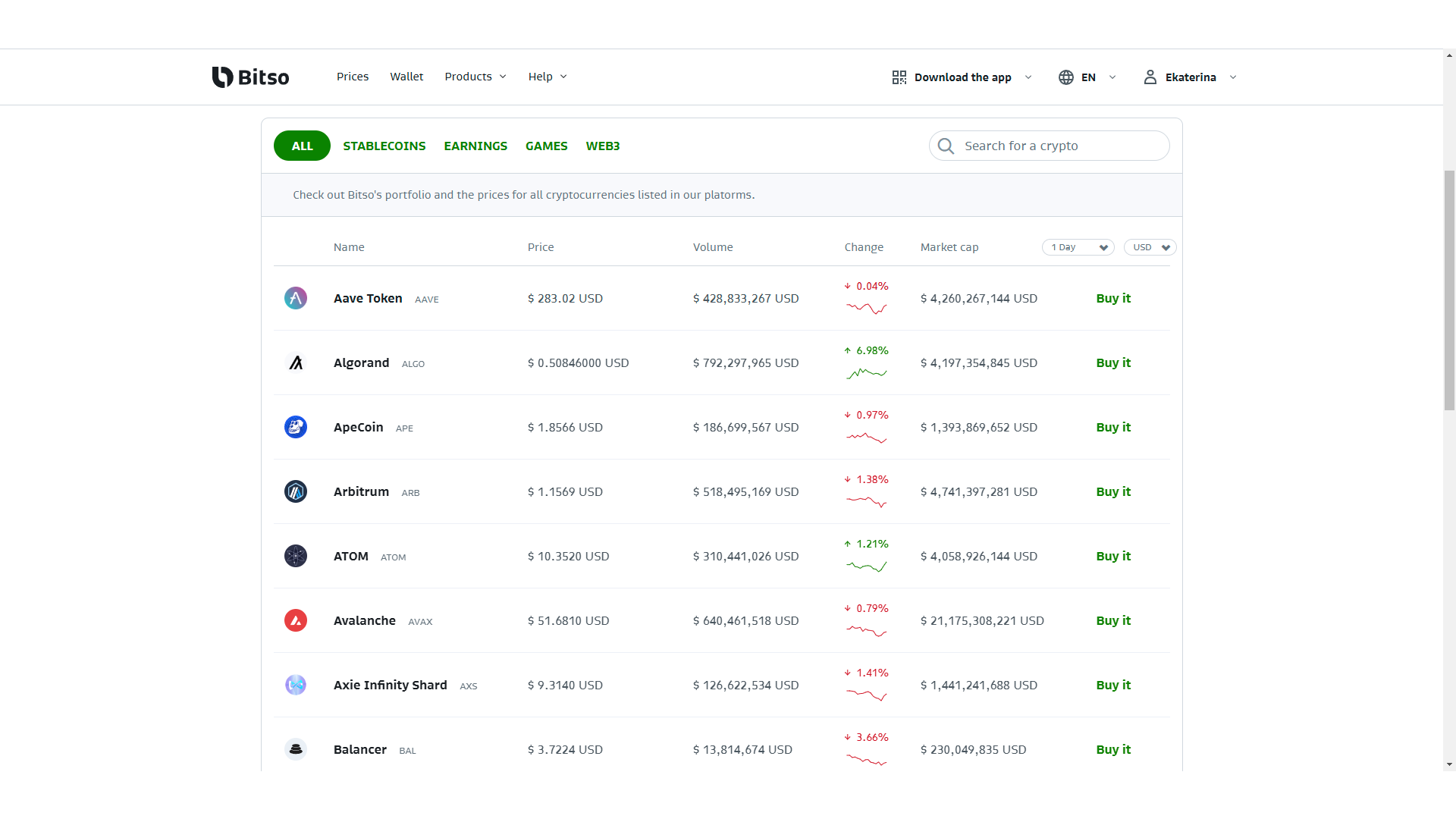Select the EARNINGS tab
Image resolution: width=1456 pixels, height=819 pixels.
tap(475, 146)
